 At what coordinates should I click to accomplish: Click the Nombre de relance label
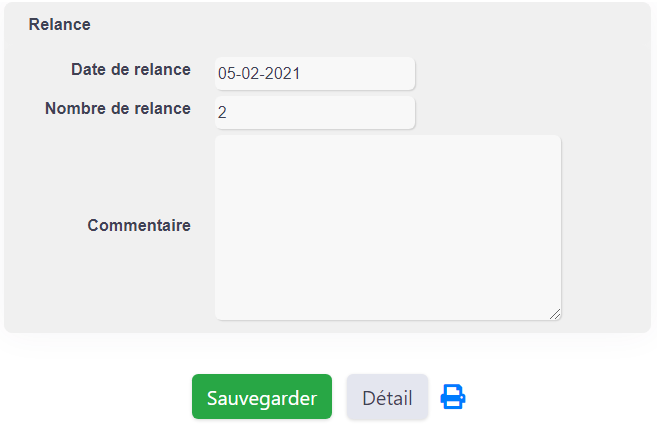pos(118,109)
